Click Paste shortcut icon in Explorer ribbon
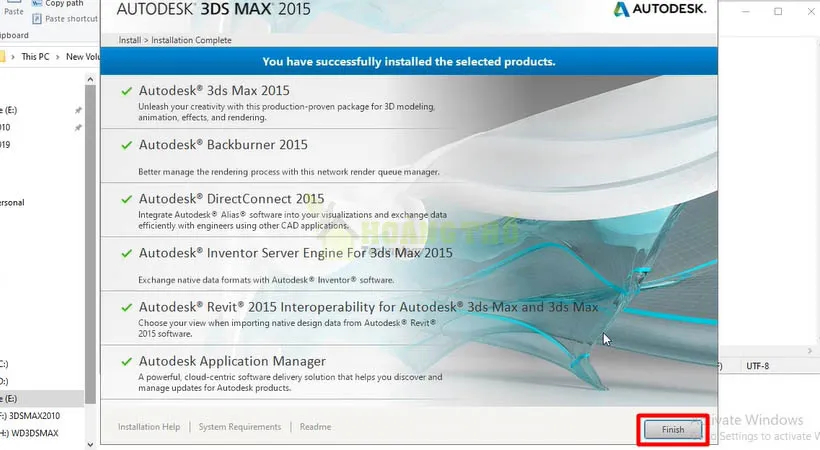Viewport: 820px width, 450px height. (x=37, y=19)
